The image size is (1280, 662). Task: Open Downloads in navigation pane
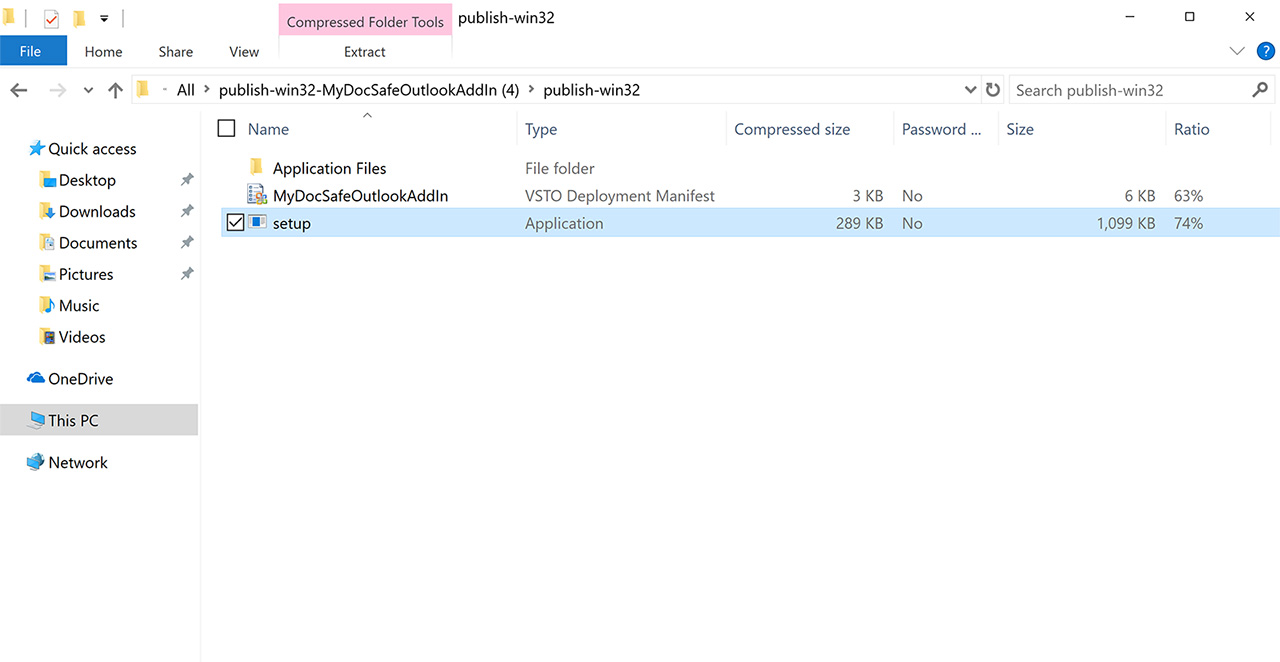pyautogui.click(x=97, y=211)
